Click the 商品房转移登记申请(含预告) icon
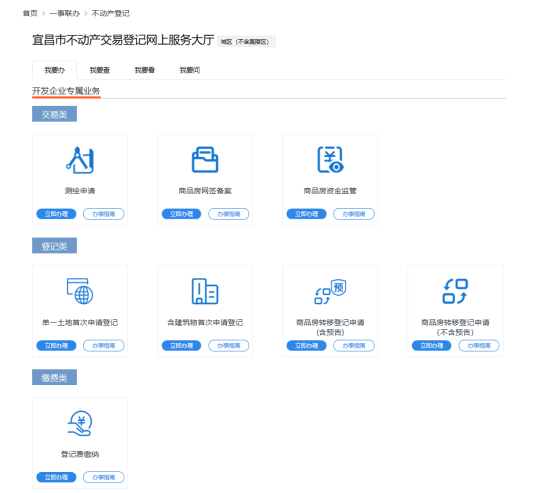The width and height of the screenshot is (554, 493). (330, 291)
